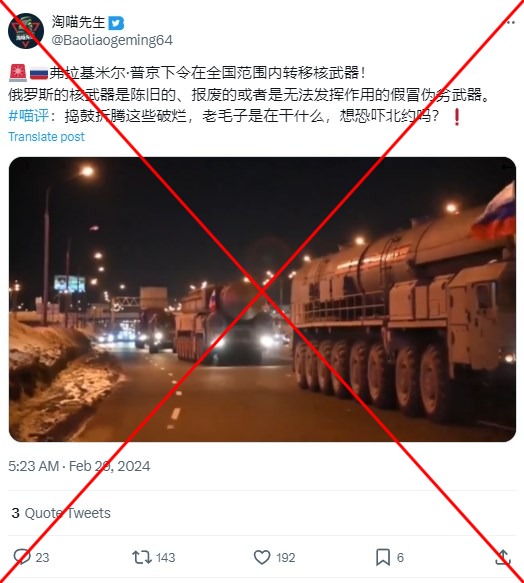This screenshot has height=583, width=524.
Task: View the 3 Quote Tweets
Action: 61,513
